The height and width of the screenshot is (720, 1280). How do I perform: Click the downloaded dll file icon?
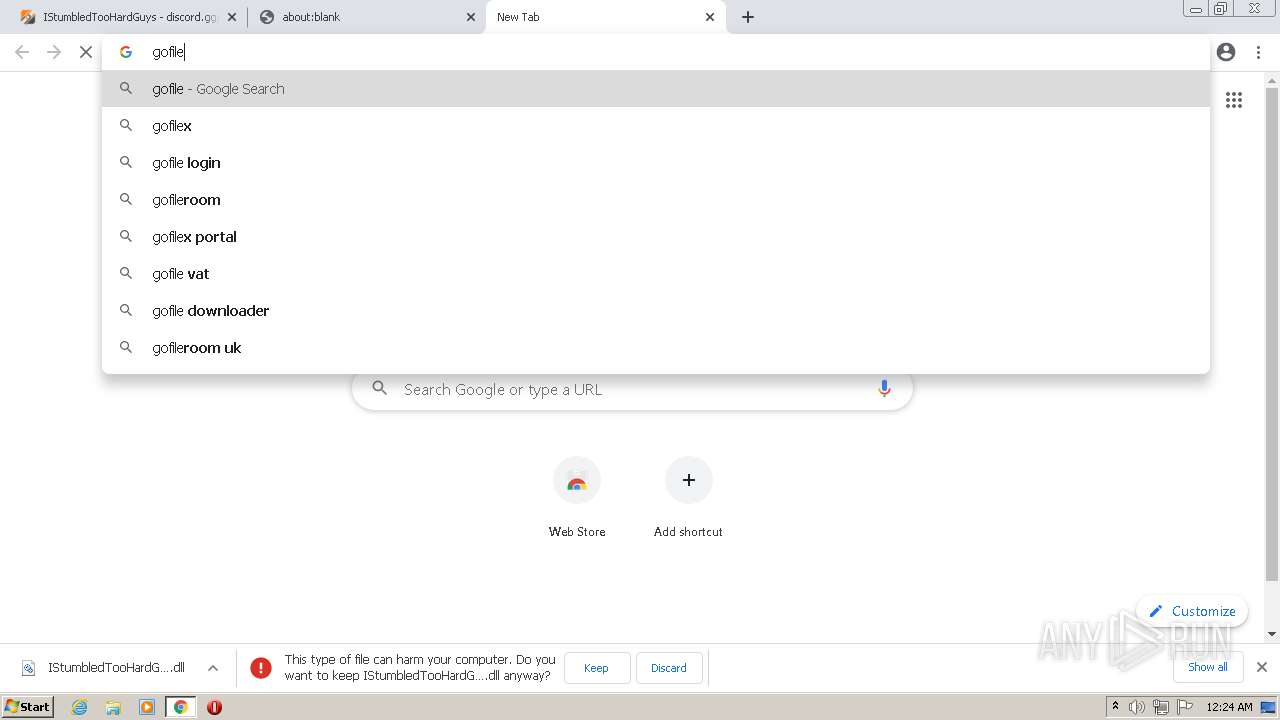click(29, 668)
